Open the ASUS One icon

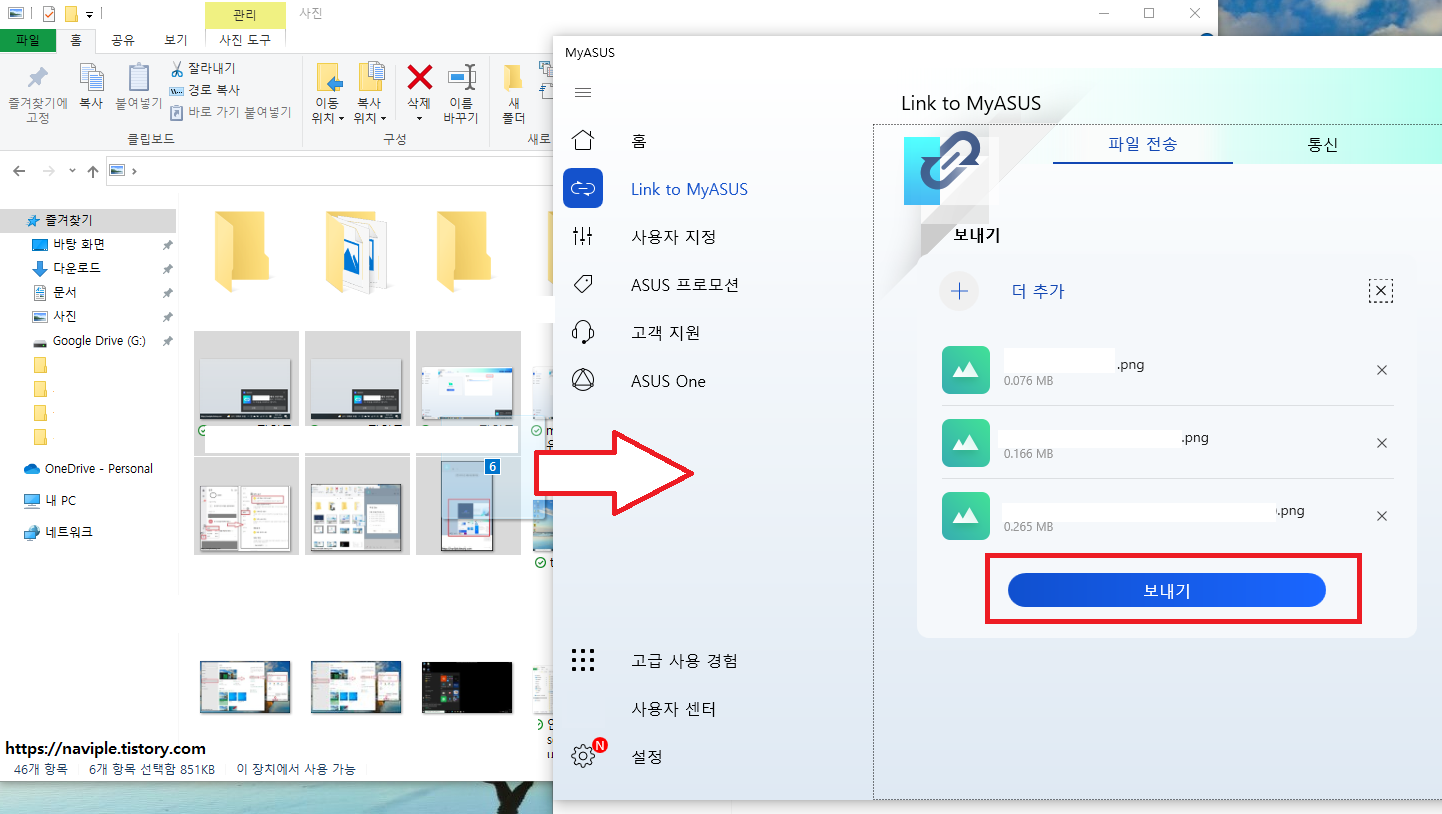583,380
